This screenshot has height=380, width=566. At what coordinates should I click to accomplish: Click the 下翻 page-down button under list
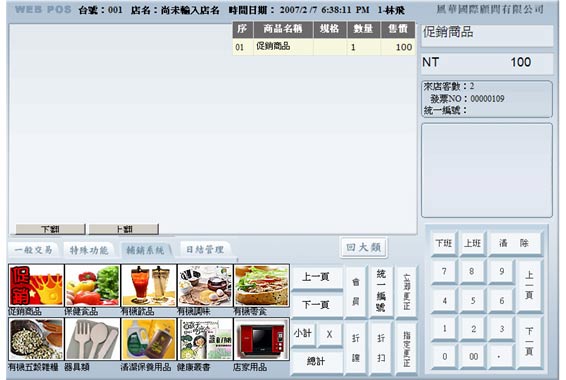point(50,229)
